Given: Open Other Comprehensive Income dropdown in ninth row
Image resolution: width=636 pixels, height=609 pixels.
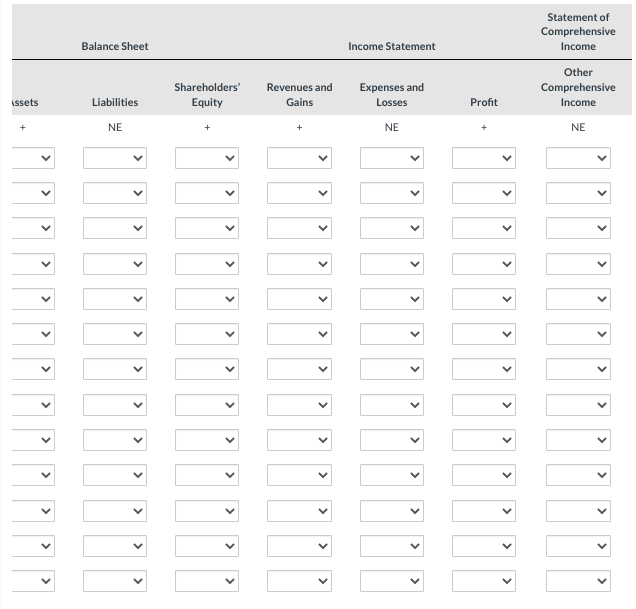Looking at the screenshot, I should [x=578, y=440].
